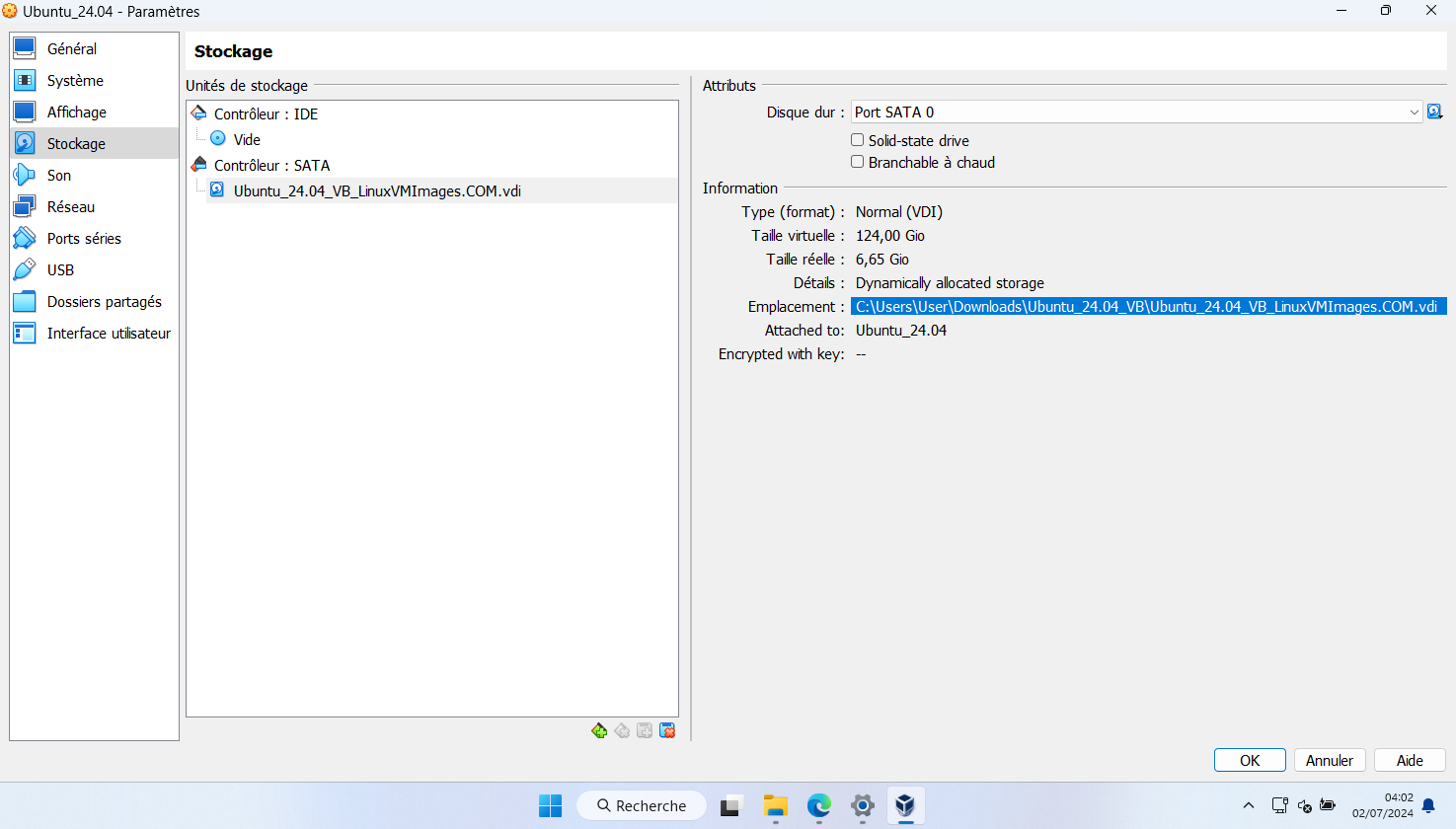Confirm settings with the OK button
This screenshot has height=829, width=1456.
pyautogui.click(x=1250, y=760)
